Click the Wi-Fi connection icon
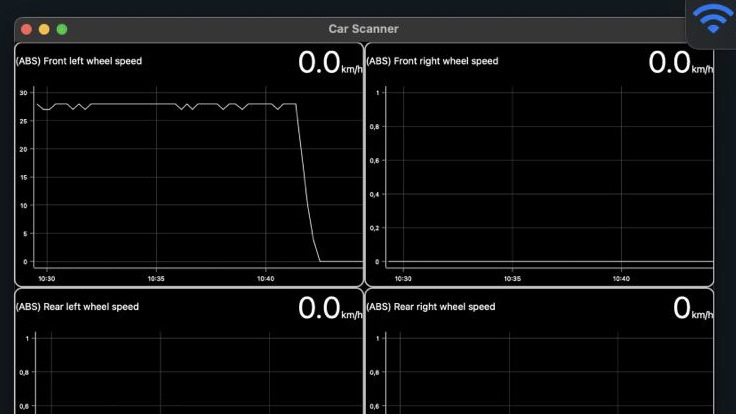This screenshot has height=414, width=736. 713,18
